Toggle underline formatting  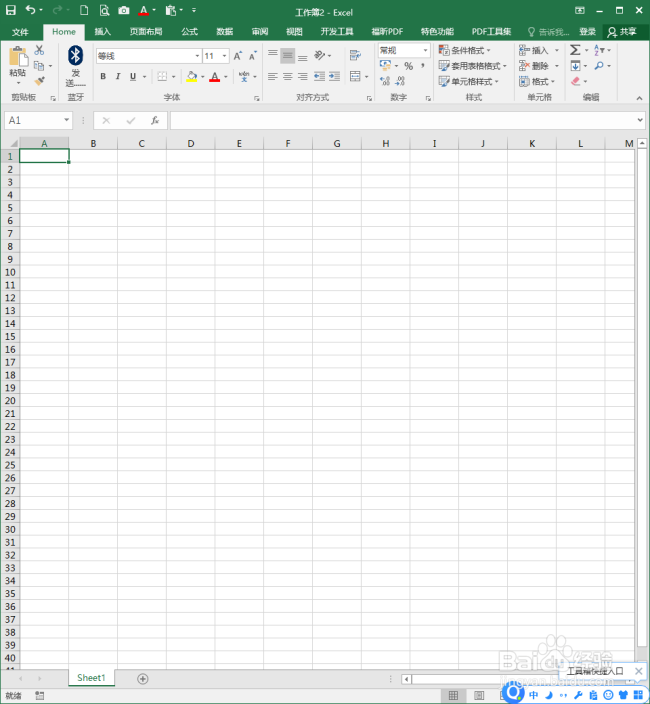[x=133, y=76]
